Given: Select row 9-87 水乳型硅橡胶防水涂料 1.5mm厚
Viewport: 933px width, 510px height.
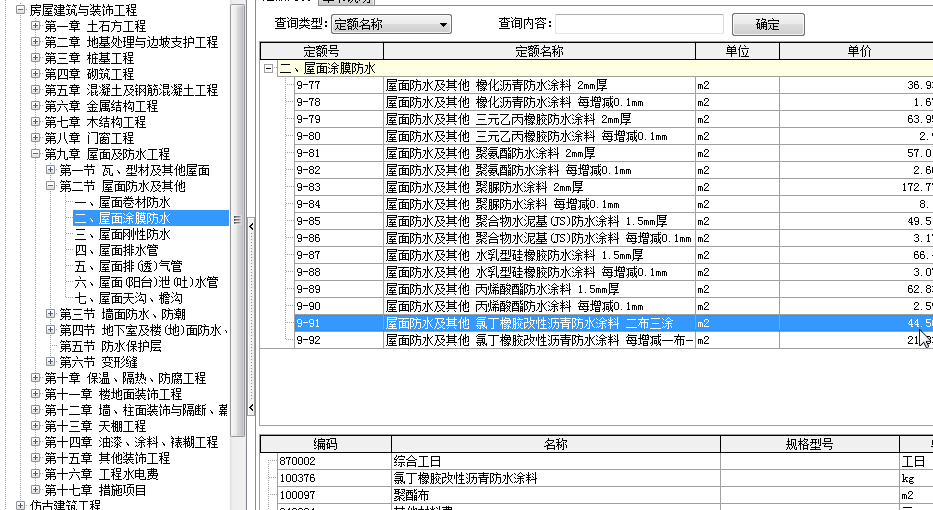Looking at the screenshot, I should coord(614,255).
